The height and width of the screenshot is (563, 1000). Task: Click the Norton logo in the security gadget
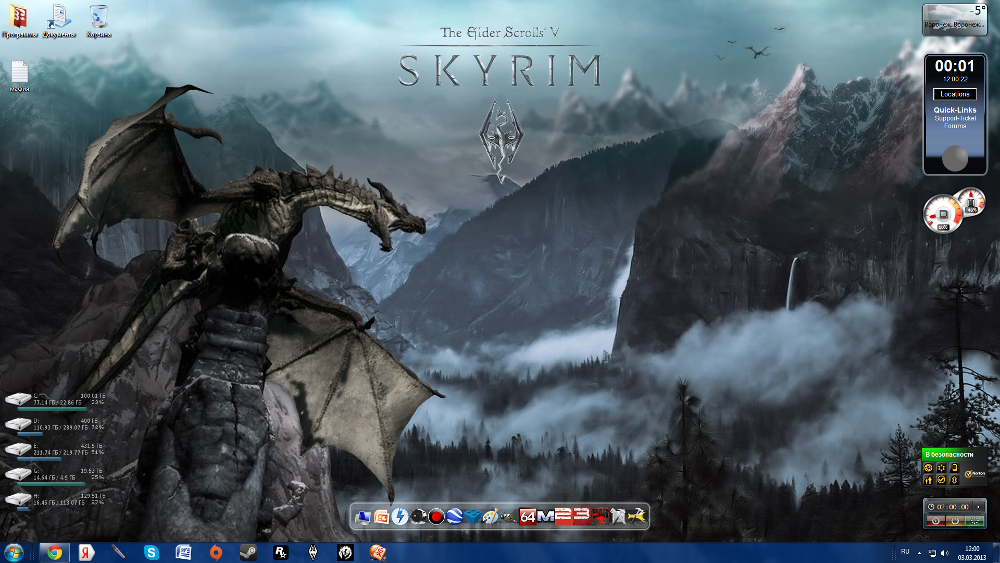pyautogui.click(x=975, y=474)
